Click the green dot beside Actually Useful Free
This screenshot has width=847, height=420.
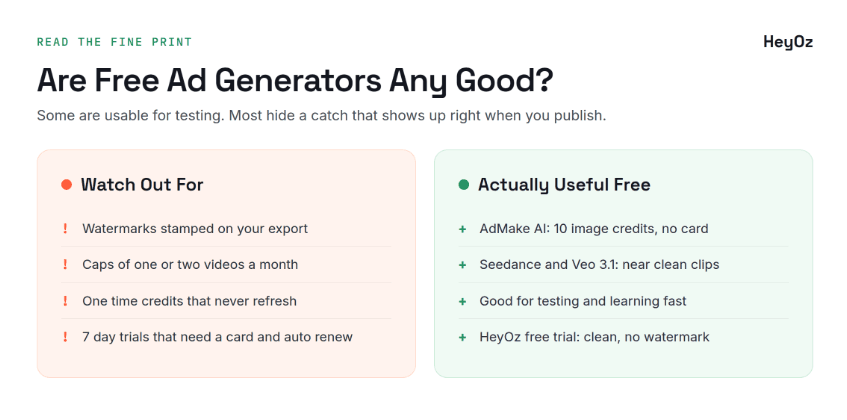tap(463, 185)
